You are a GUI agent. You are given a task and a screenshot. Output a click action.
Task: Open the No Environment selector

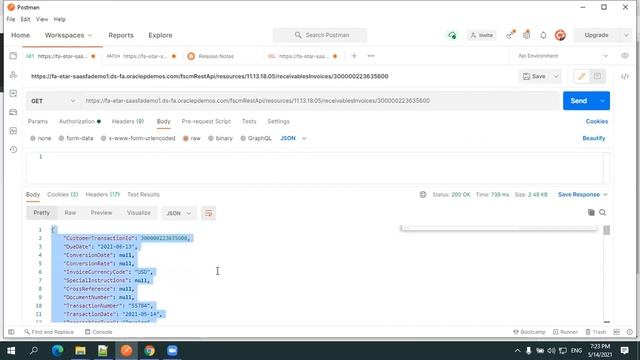[x=562, y=56]
